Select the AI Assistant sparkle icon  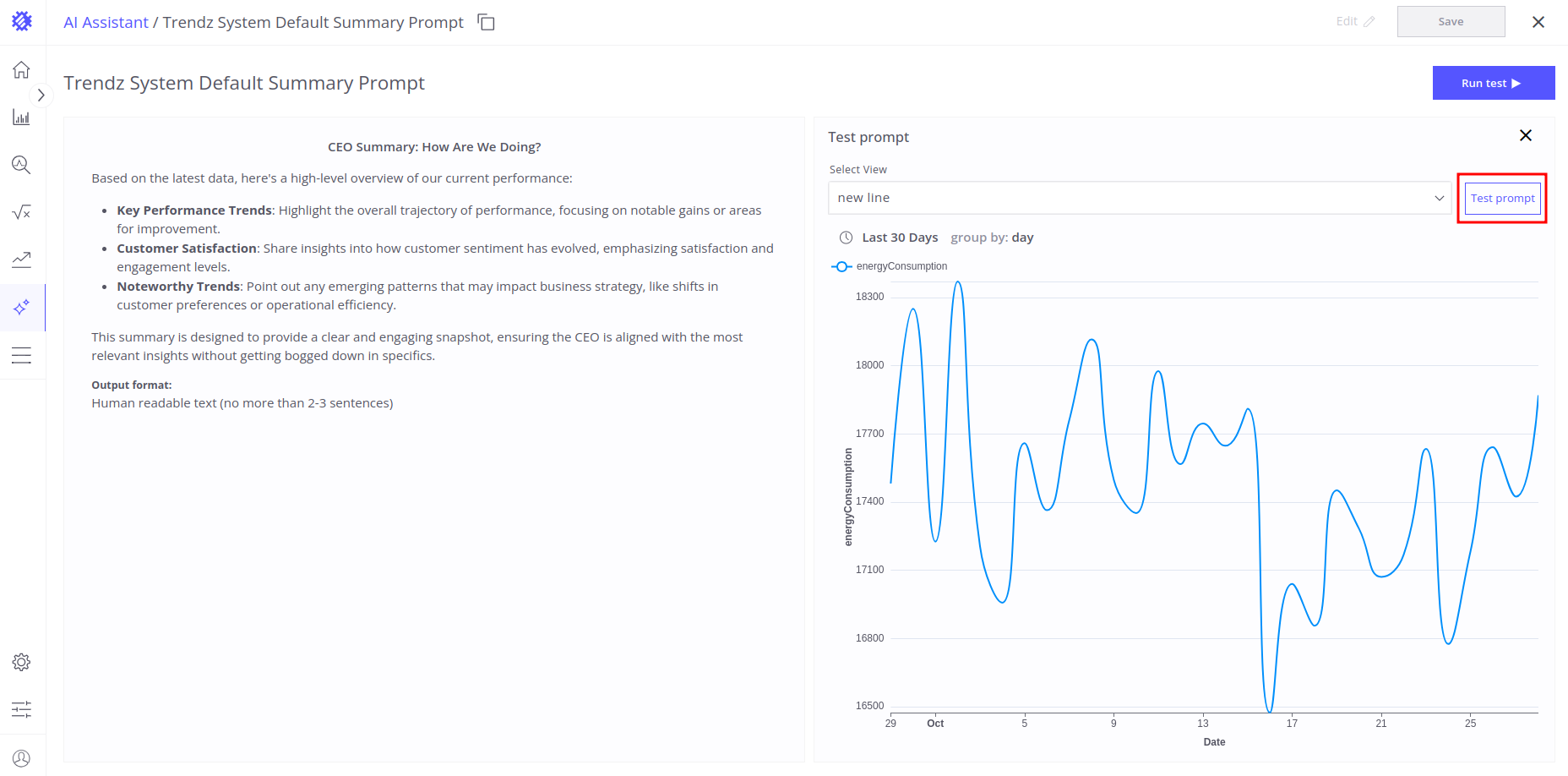[x=21, y=307]
